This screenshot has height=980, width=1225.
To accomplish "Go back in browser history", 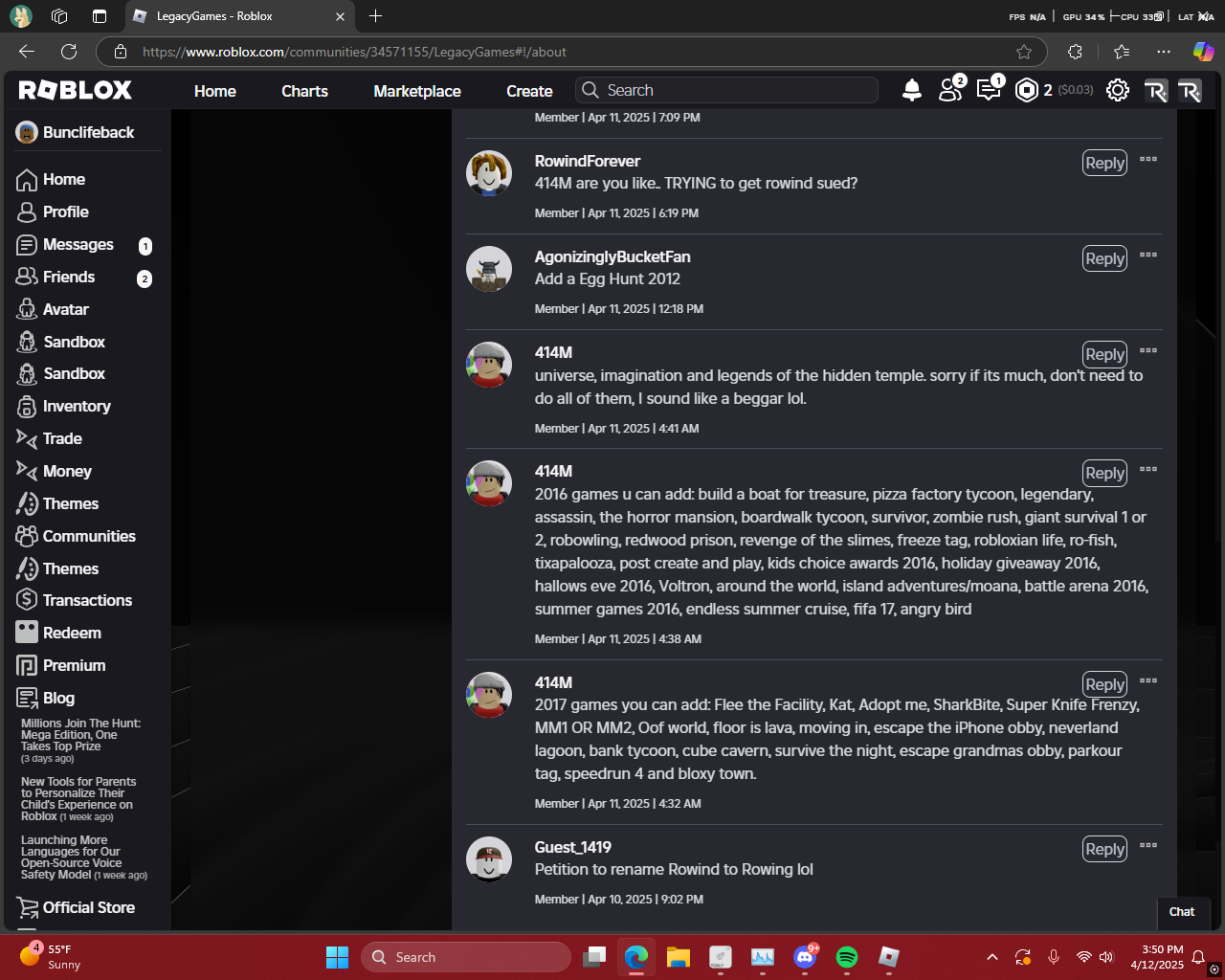I will (27, 52).
